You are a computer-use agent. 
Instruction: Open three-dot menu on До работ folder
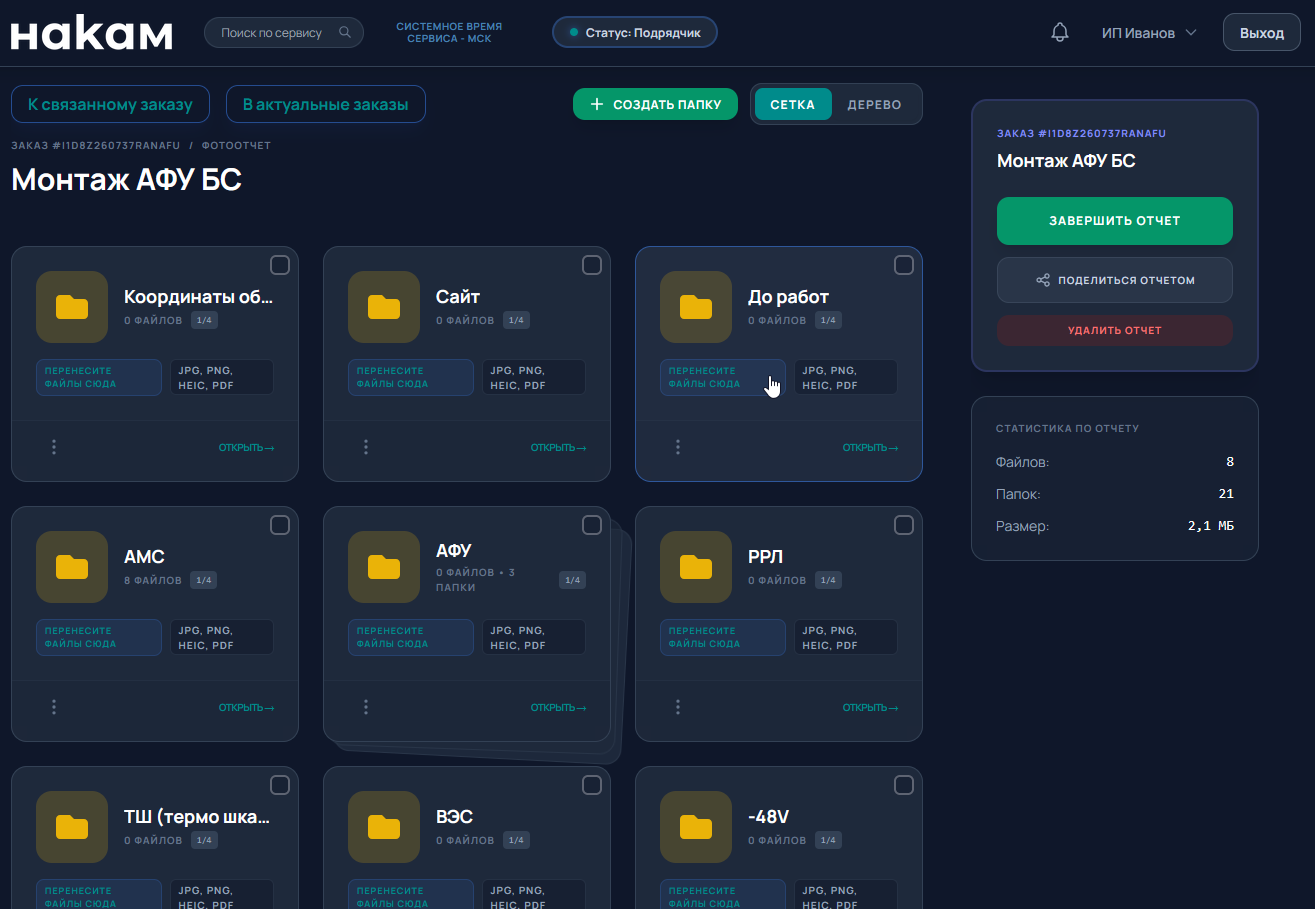678,447
